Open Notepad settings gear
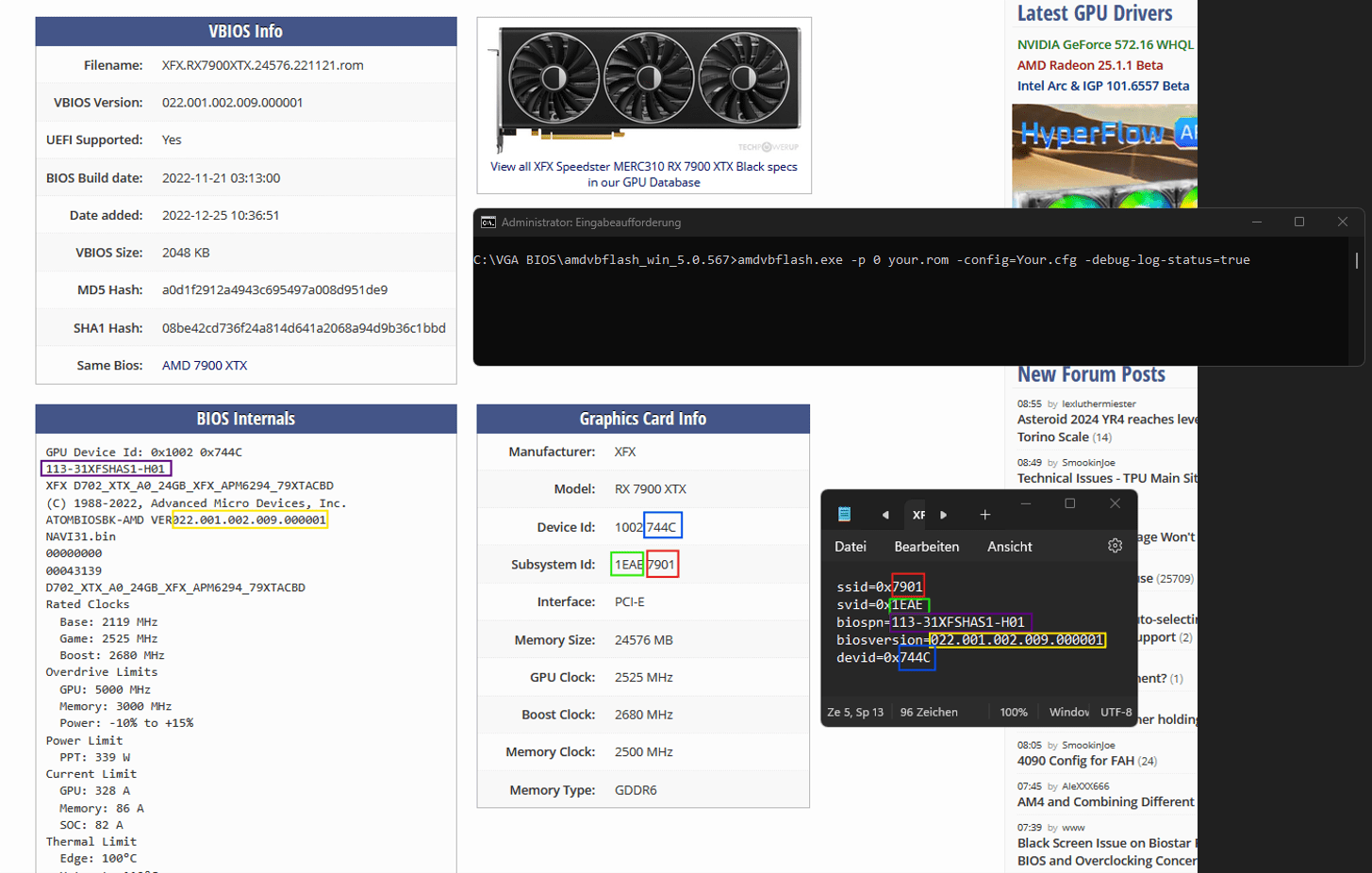1372x873 pixels. point(1115,546)
